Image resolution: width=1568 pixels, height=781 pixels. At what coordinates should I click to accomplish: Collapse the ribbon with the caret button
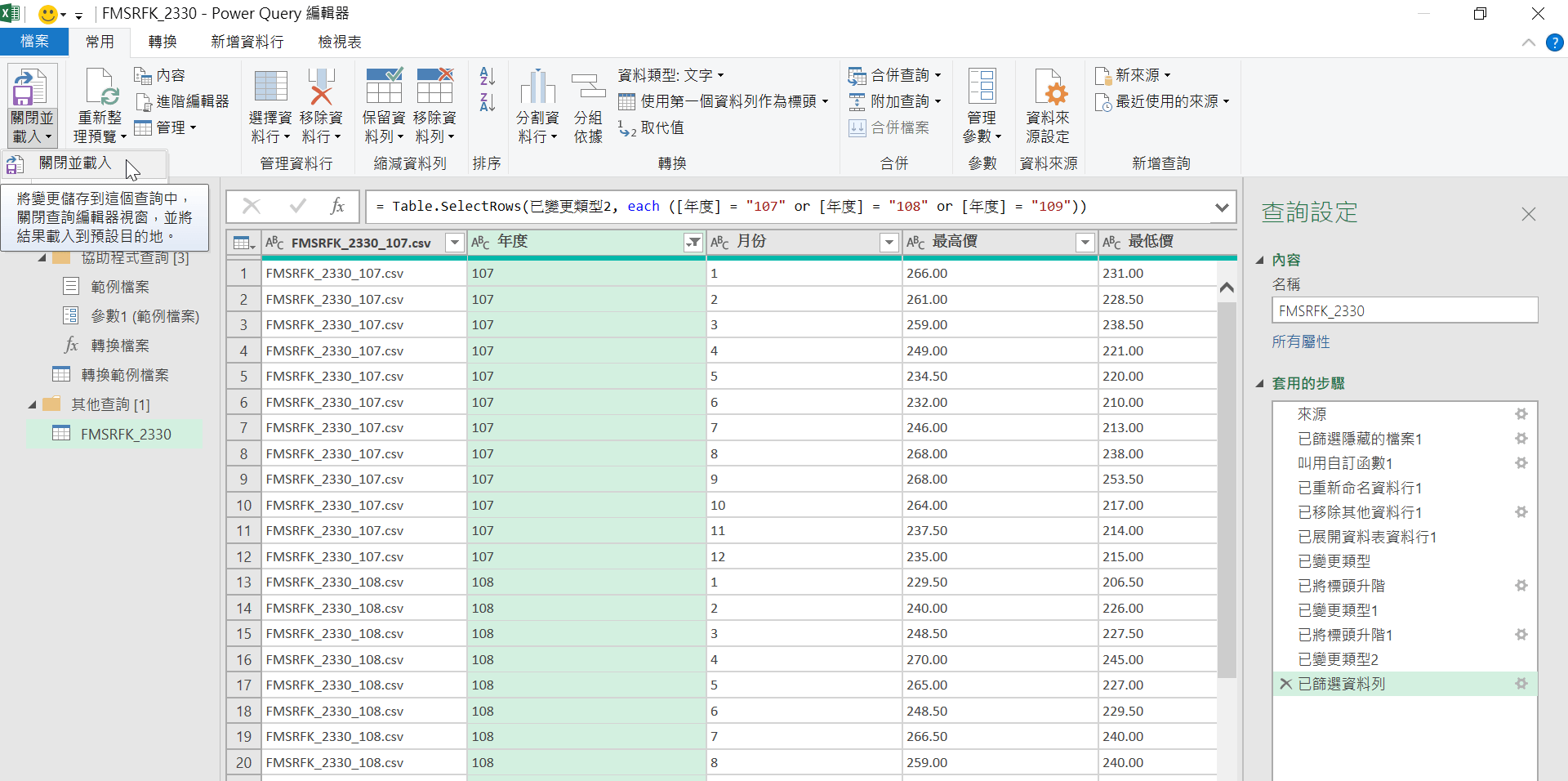[x=1529, y=42]
